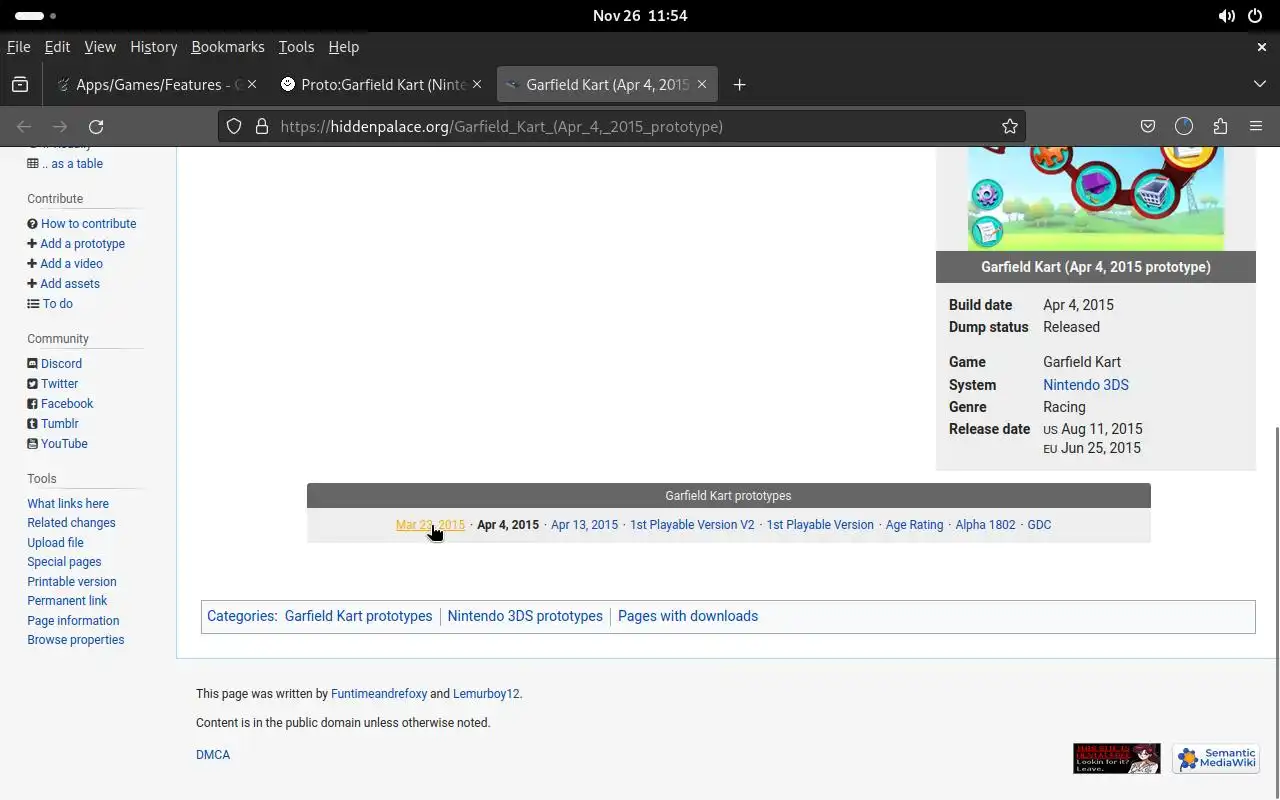
Task: Open the Apr 13, 2015 prototype link
Action: pos(584,525)
